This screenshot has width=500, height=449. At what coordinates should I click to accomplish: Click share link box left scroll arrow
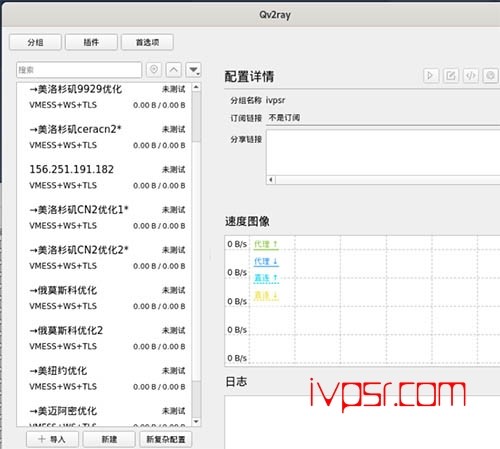[x=271, y=180]
